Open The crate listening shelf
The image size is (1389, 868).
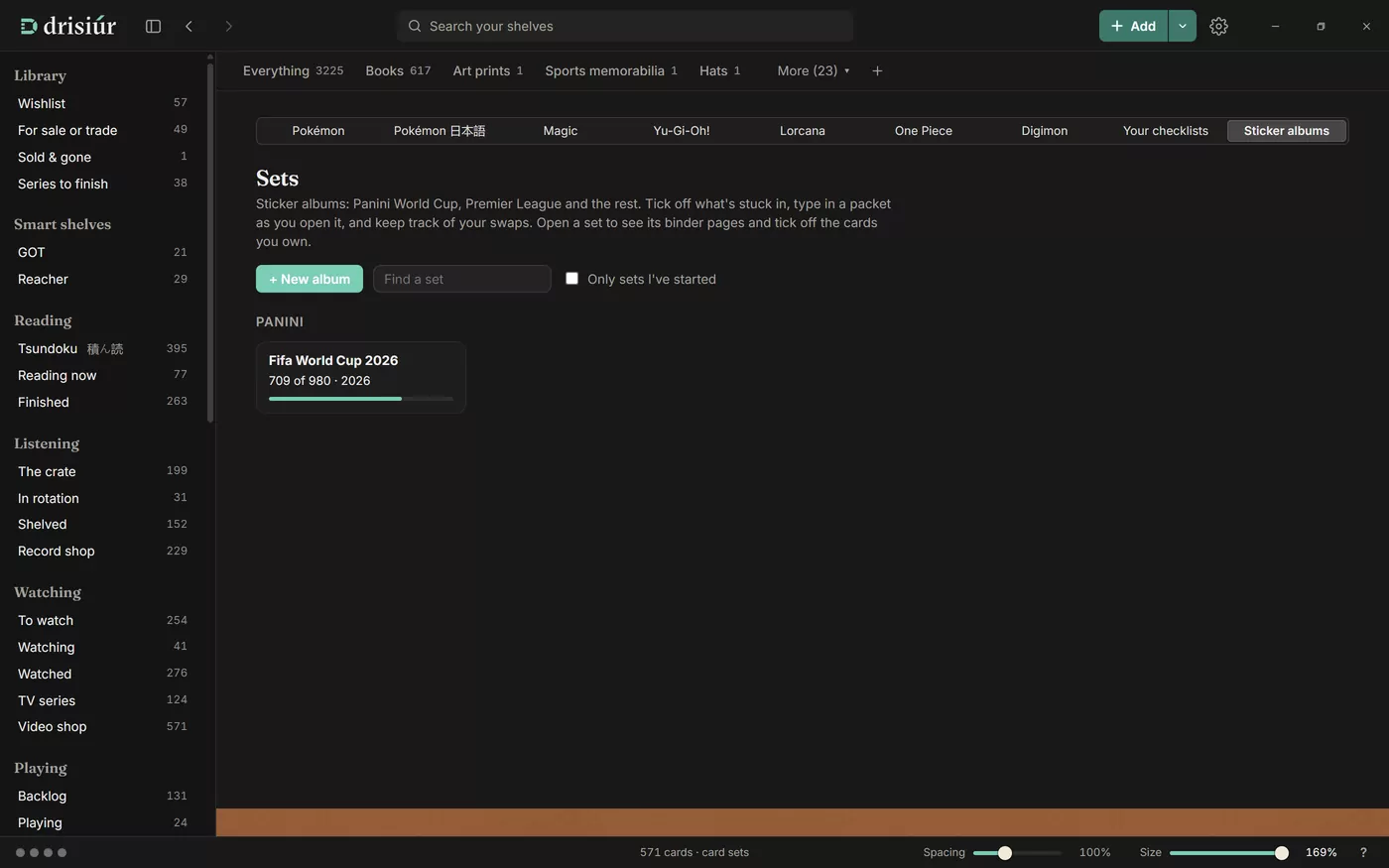[x=102, y=471]
